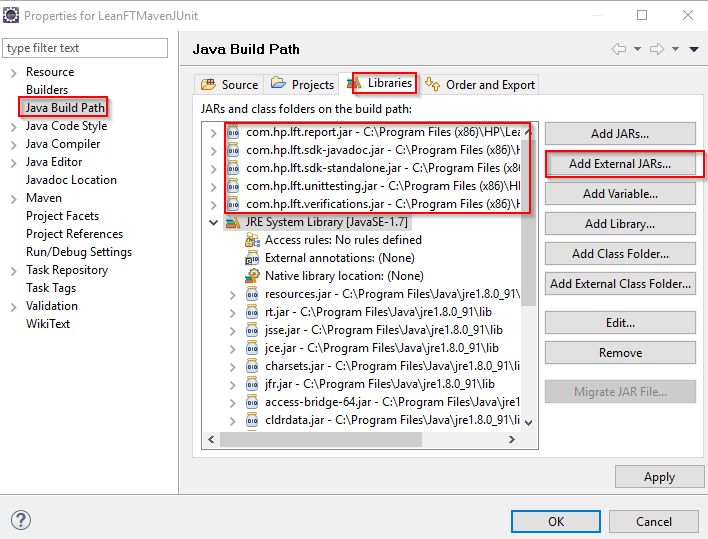Click the jar icon of com.hp.lft.sdk-standalone.jar
The height and width of the screenshot is (539, 708).
[233, 168]
